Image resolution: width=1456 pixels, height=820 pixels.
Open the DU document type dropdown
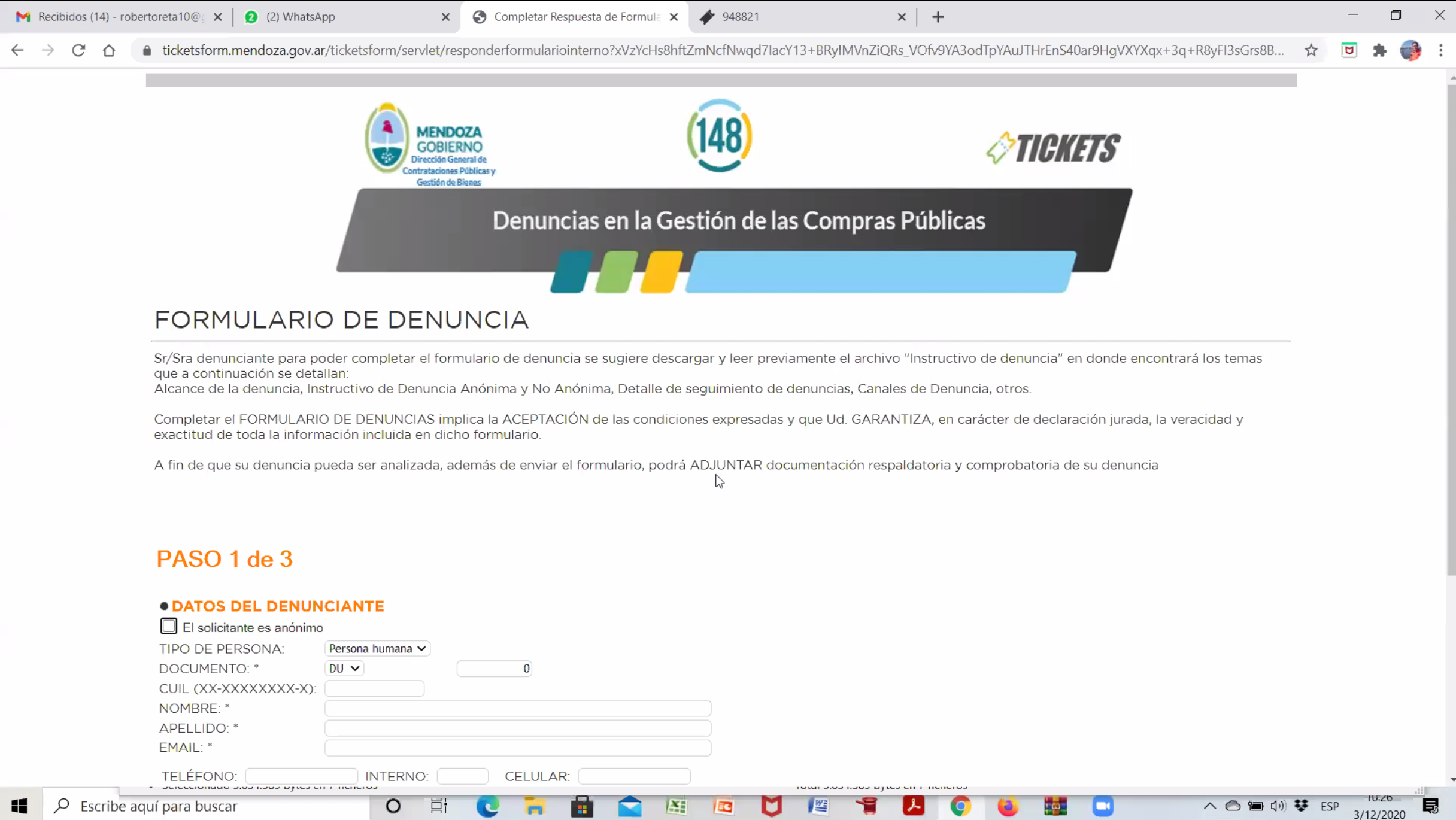(344, 668)
